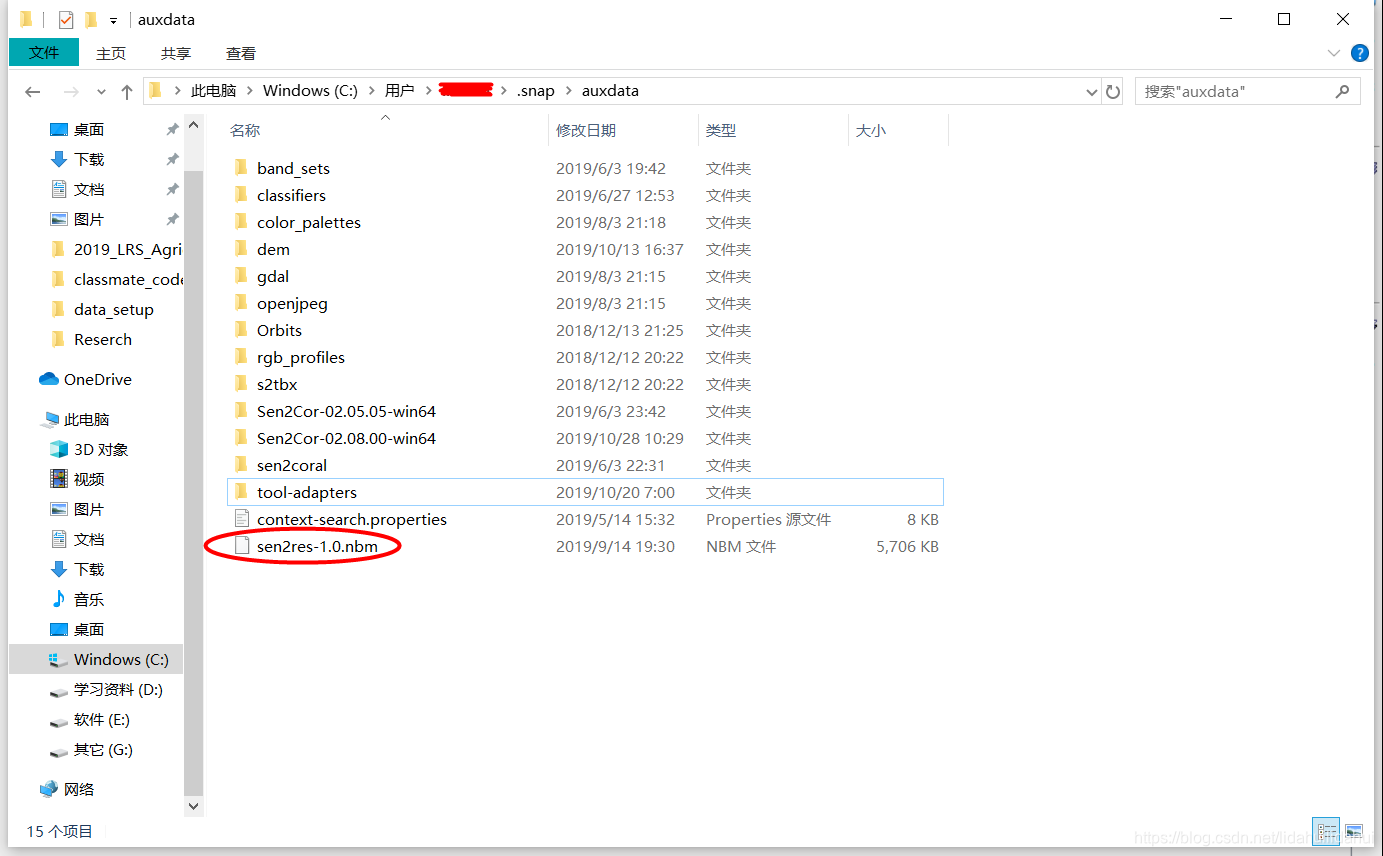Select the dem folder icon
The width and height of the screenshot is (1383, 856).
240,249
